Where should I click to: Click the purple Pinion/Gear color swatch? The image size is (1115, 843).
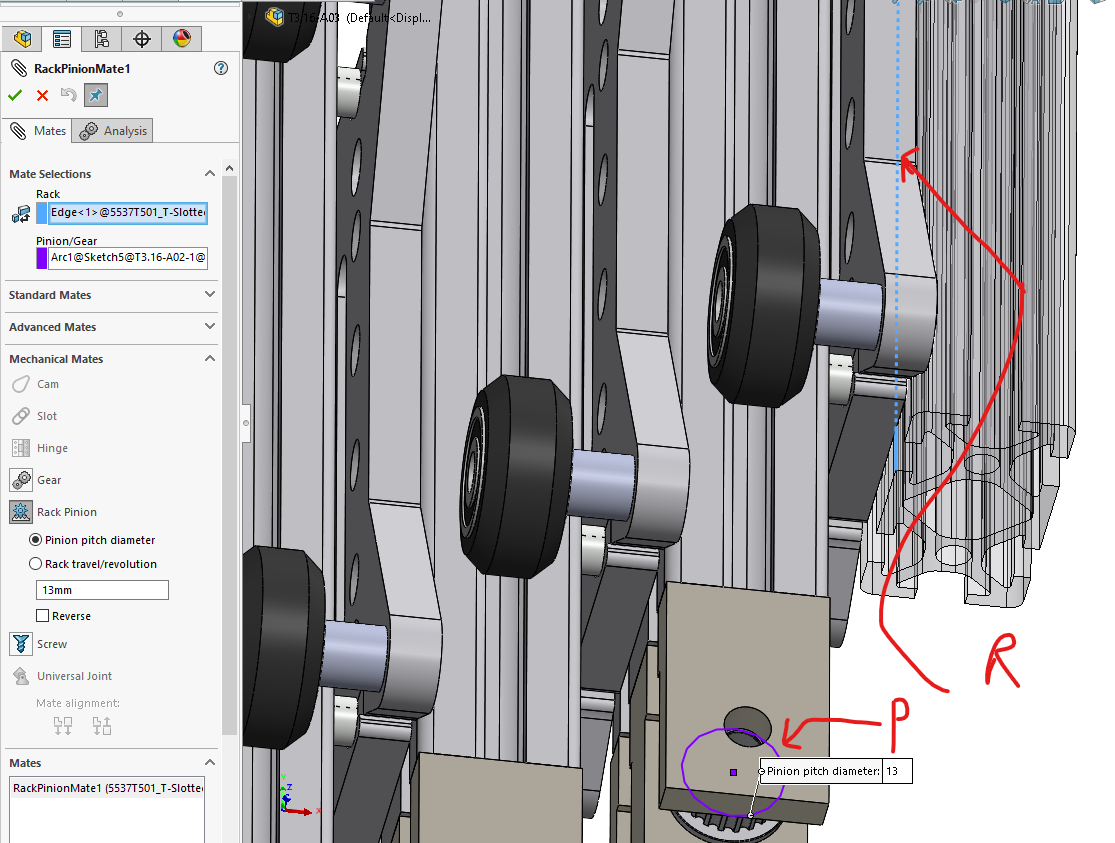42,258
